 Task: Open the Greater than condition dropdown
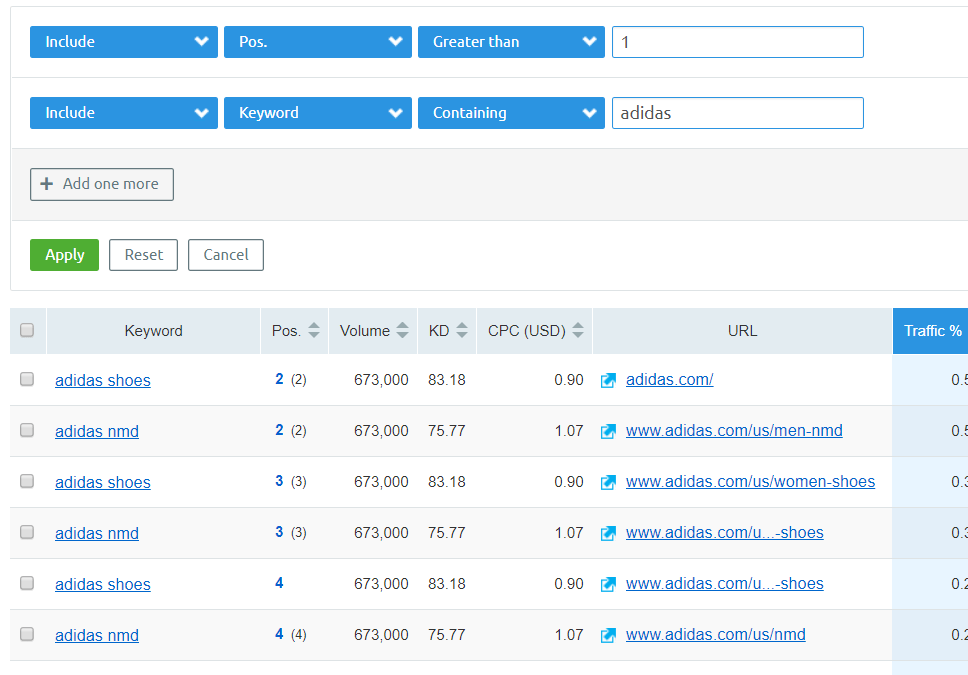point(511,42)
